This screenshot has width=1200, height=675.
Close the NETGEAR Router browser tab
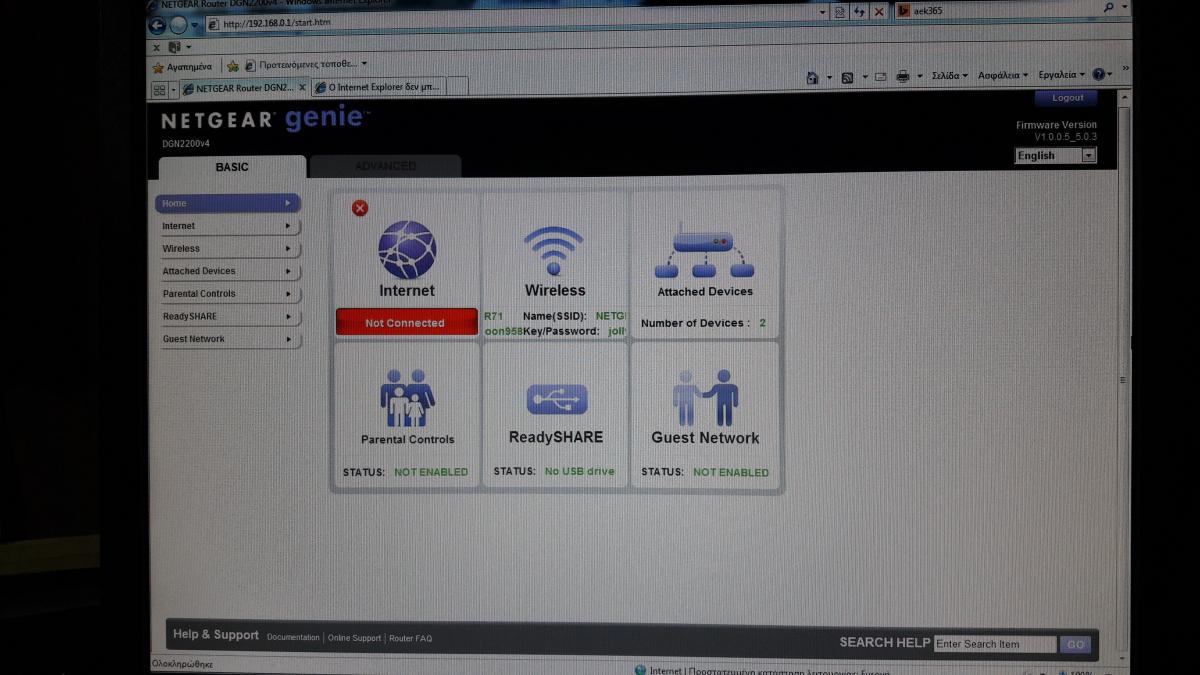click(303, 88)
